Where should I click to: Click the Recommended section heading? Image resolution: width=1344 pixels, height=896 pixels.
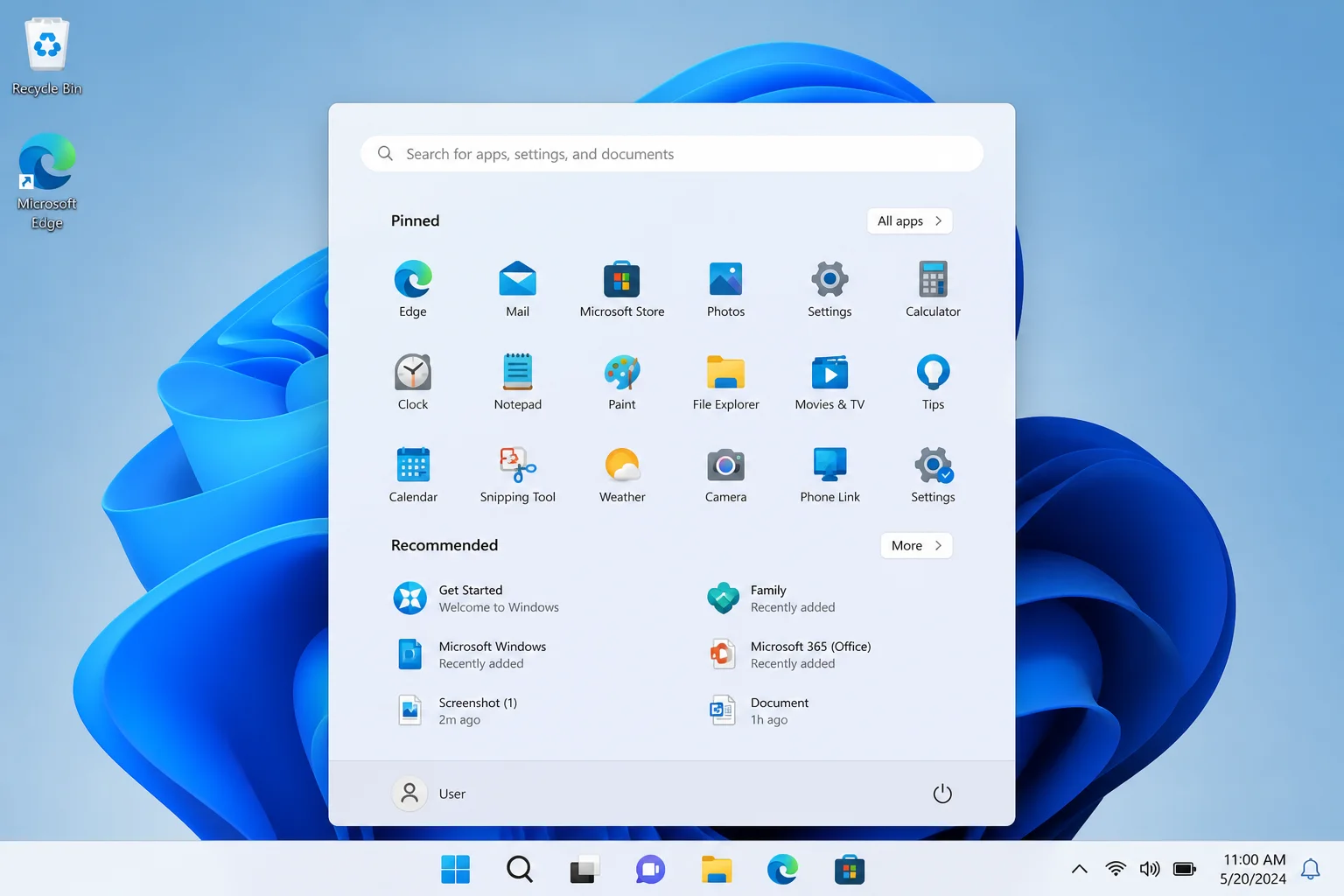(444, 545)
